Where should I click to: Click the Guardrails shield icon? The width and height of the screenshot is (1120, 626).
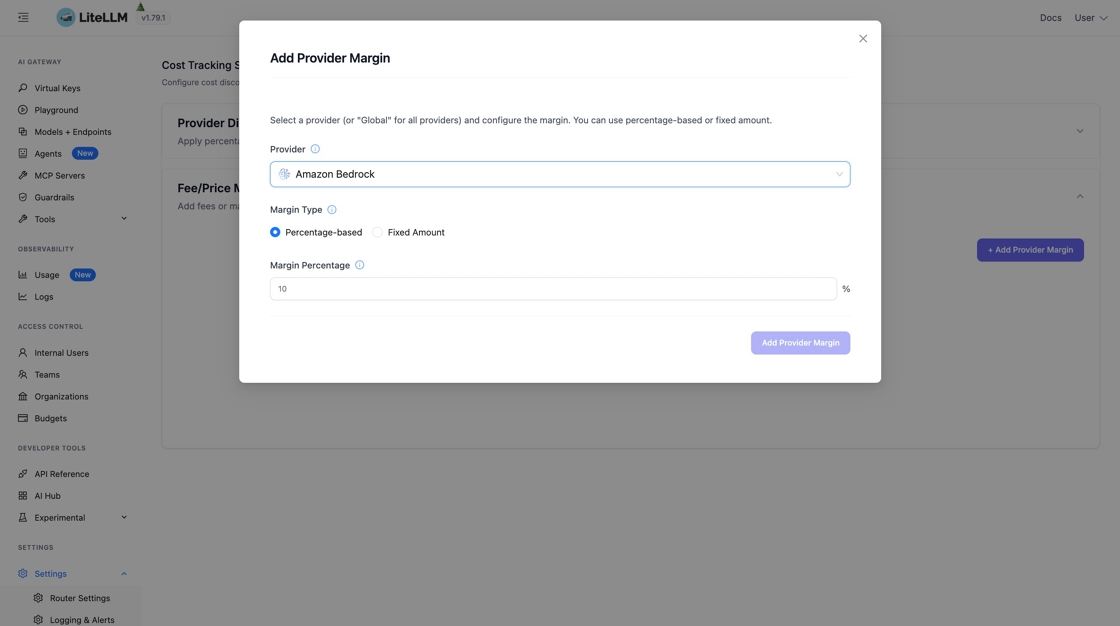(23, 197)
